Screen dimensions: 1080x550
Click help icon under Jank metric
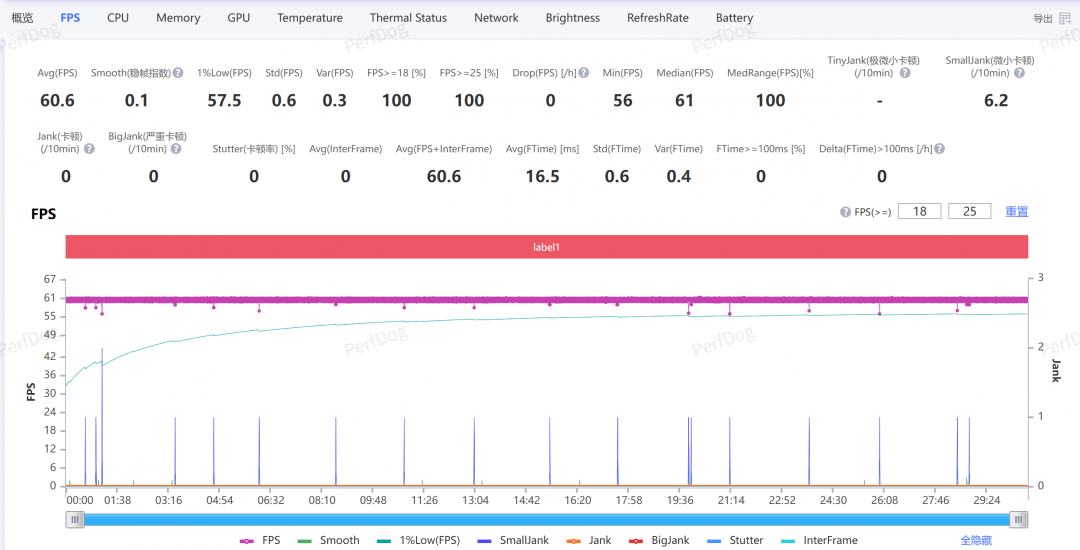pyautogui.click(x=89, y=148)
